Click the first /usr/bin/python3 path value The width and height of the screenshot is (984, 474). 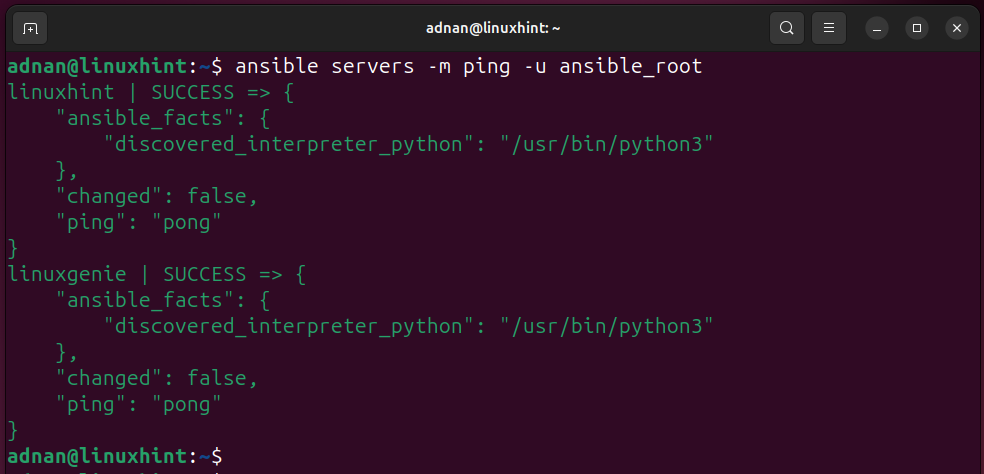point(607,144)
